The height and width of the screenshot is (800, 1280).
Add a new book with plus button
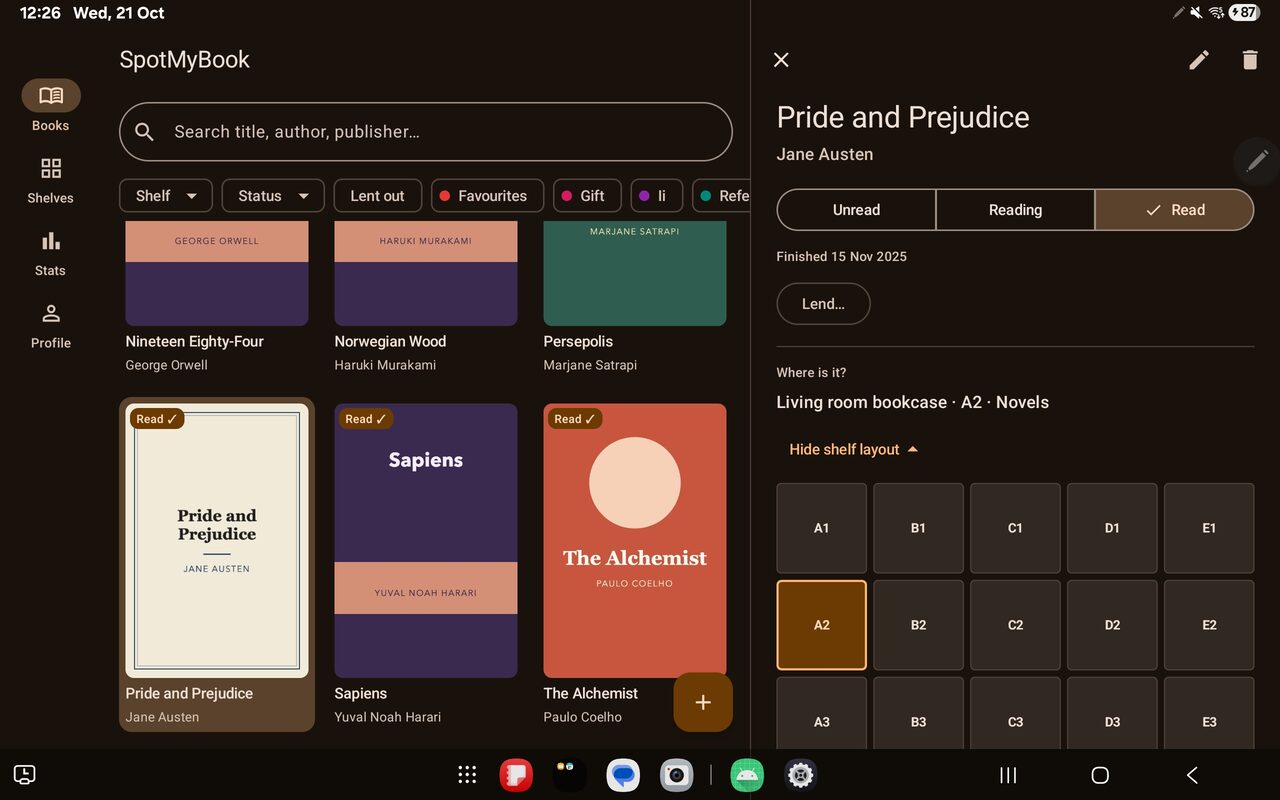[x=703, y=702]
